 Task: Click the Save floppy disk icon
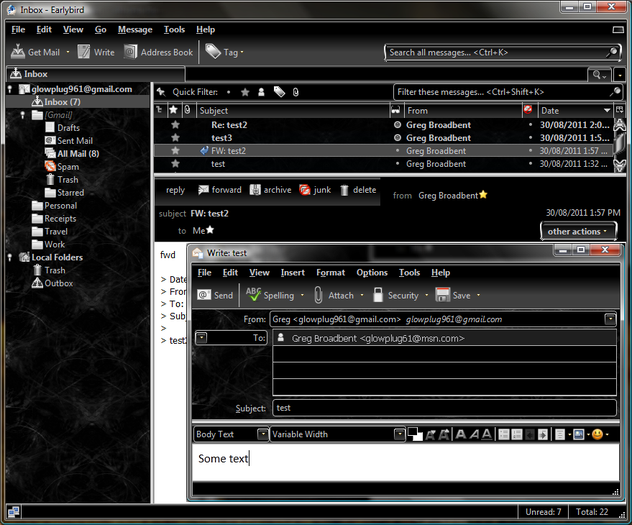pyautogui.click(x=443, y=295)
